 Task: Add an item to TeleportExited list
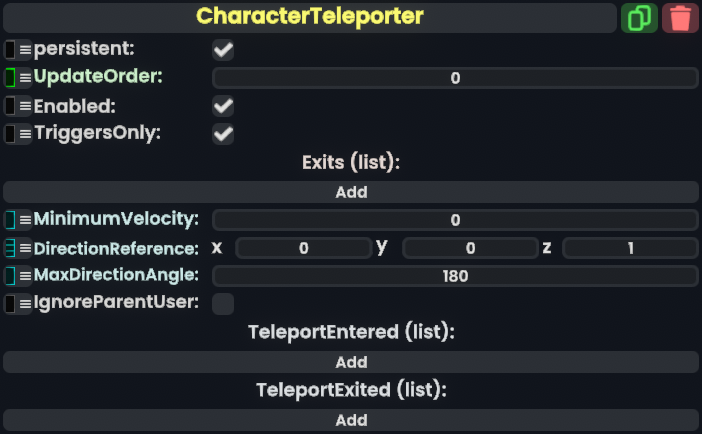pyautogui.click(x=351, y=420)
